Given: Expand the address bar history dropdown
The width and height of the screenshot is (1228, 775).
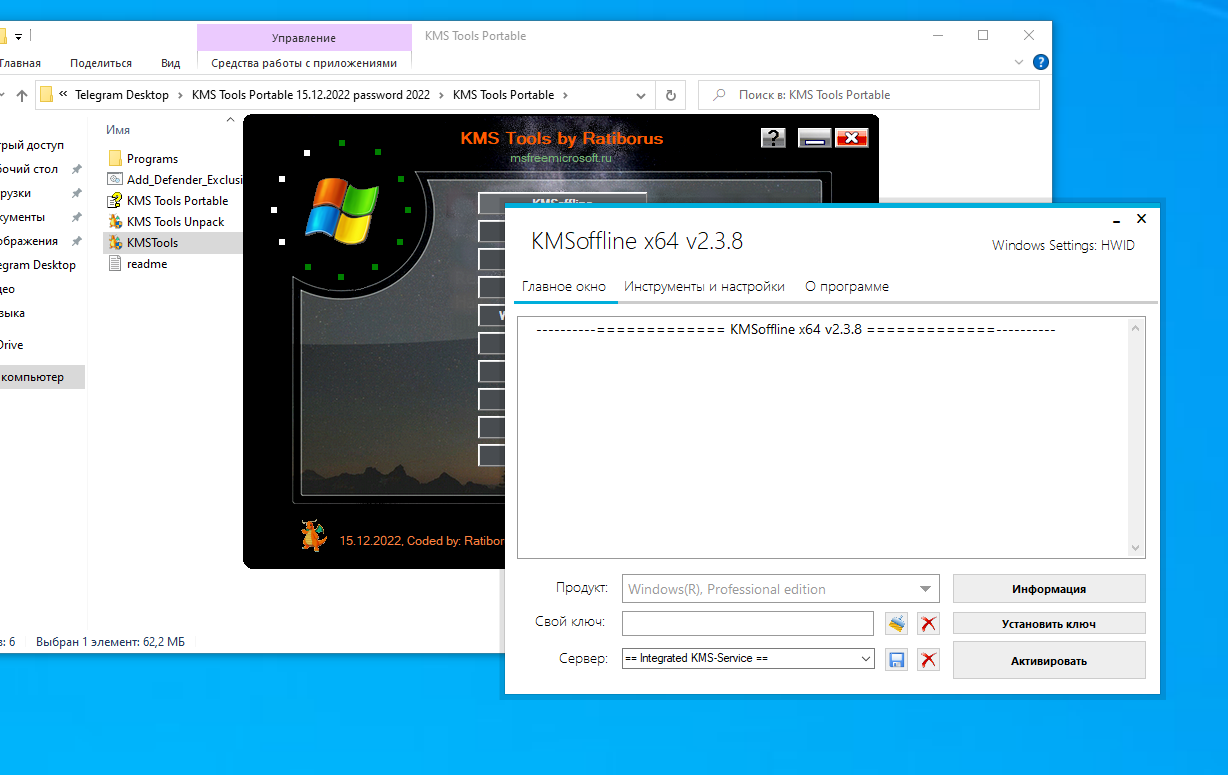Looking at the screenshot, I should (642, 96).
